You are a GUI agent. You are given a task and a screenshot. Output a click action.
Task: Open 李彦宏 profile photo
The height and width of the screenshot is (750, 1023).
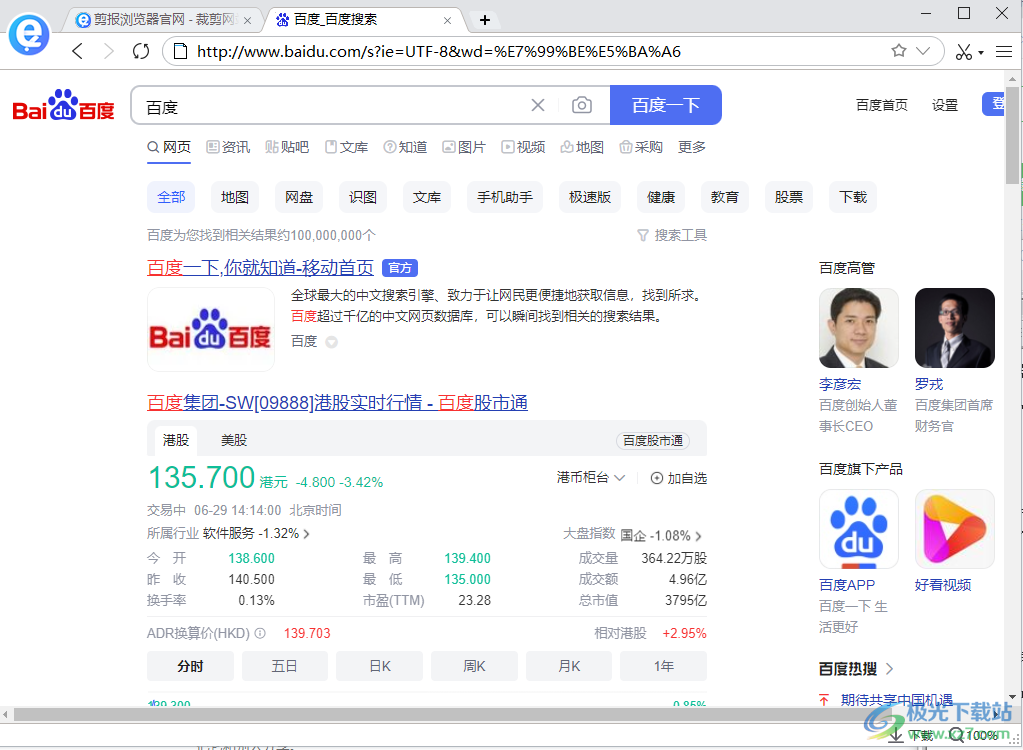coord(859,328)
